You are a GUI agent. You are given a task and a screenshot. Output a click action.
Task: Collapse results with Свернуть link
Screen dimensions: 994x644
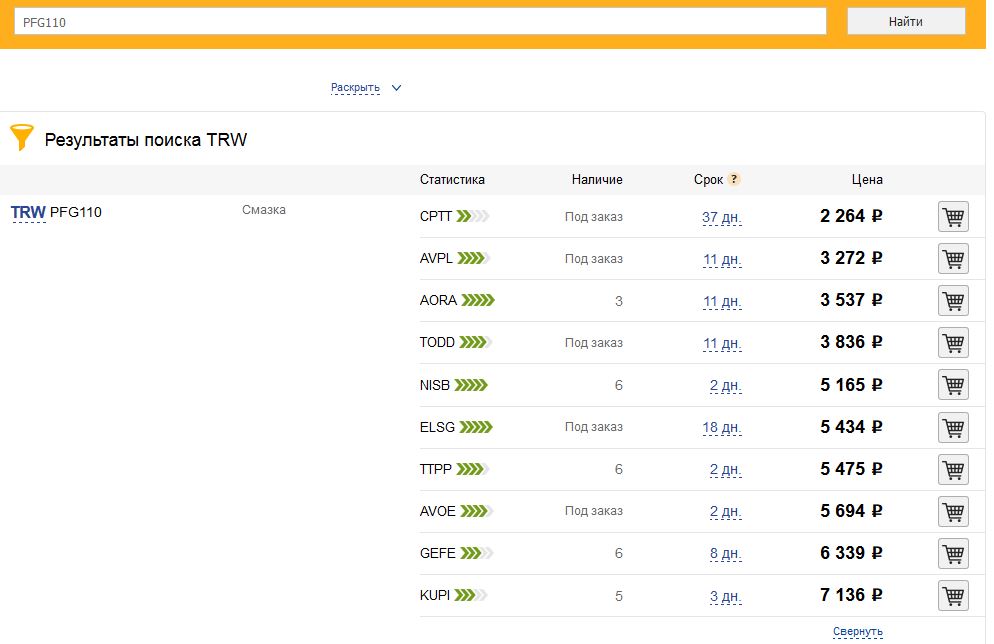click(857, 631)
